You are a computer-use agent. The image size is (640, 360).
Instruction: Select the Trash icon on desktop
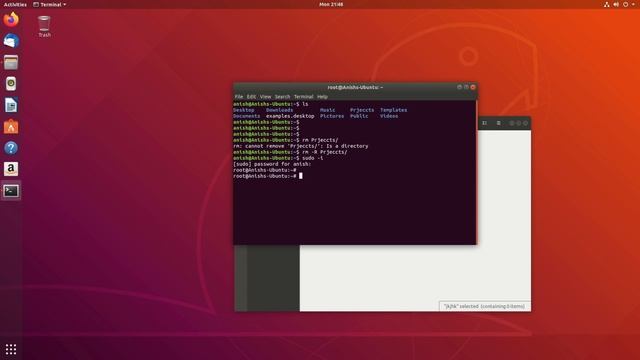coord(44,27)
